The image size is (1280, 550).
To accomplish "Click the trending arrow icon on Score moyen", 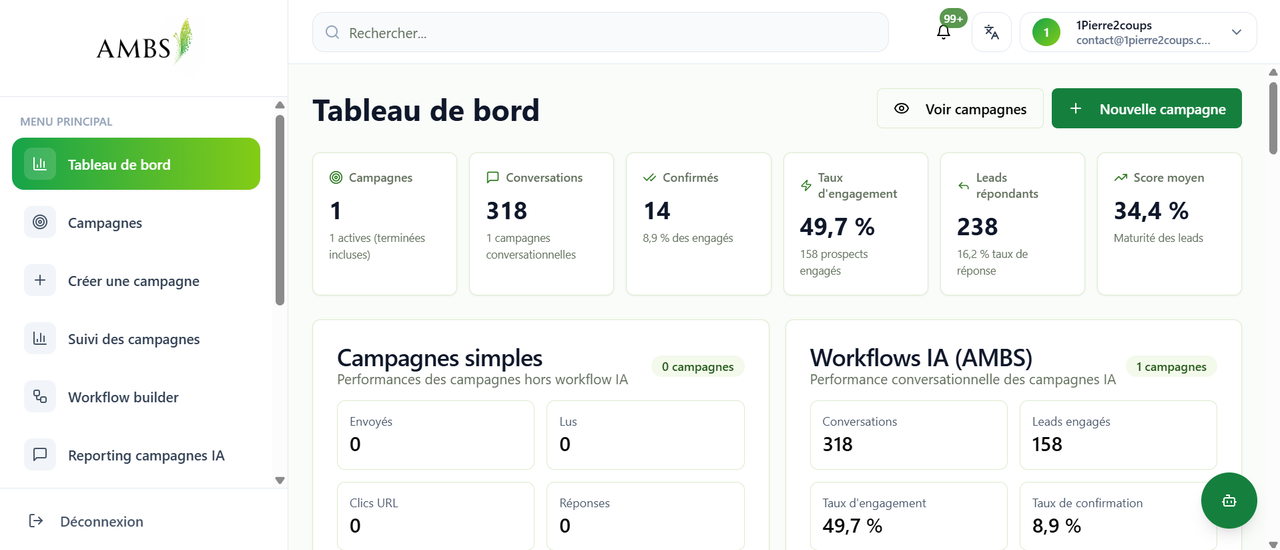I will pyautogui.click(x=1120, y=177).
